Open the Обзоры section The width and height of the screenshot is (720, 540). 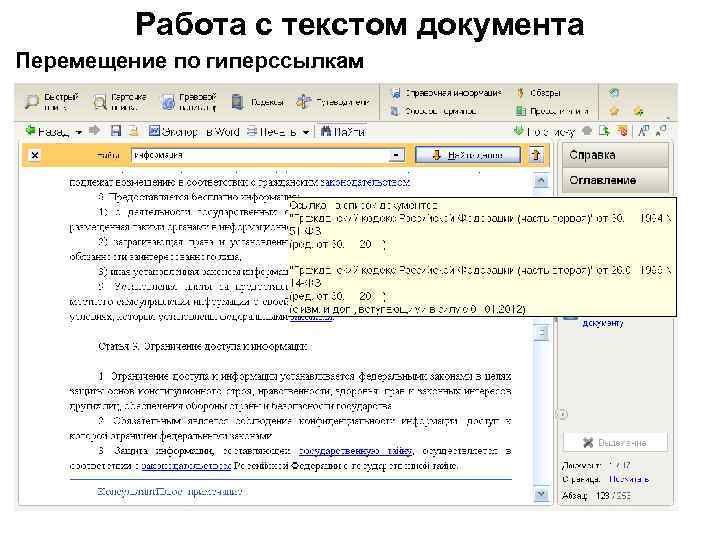pyautogui.click(x=538, y=93)
